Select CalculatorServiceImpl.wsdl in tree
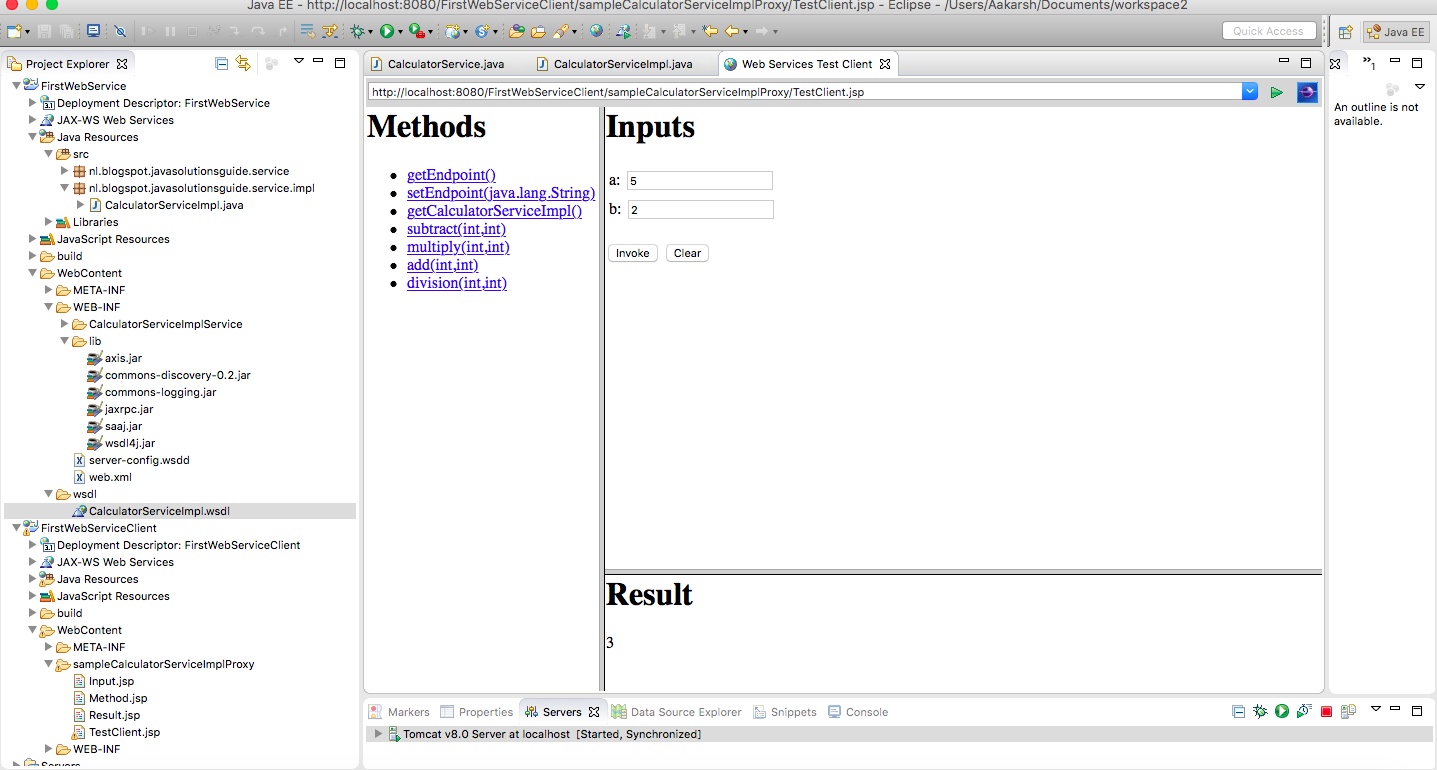Viewport: 1437px width, 770px height. 159,511
